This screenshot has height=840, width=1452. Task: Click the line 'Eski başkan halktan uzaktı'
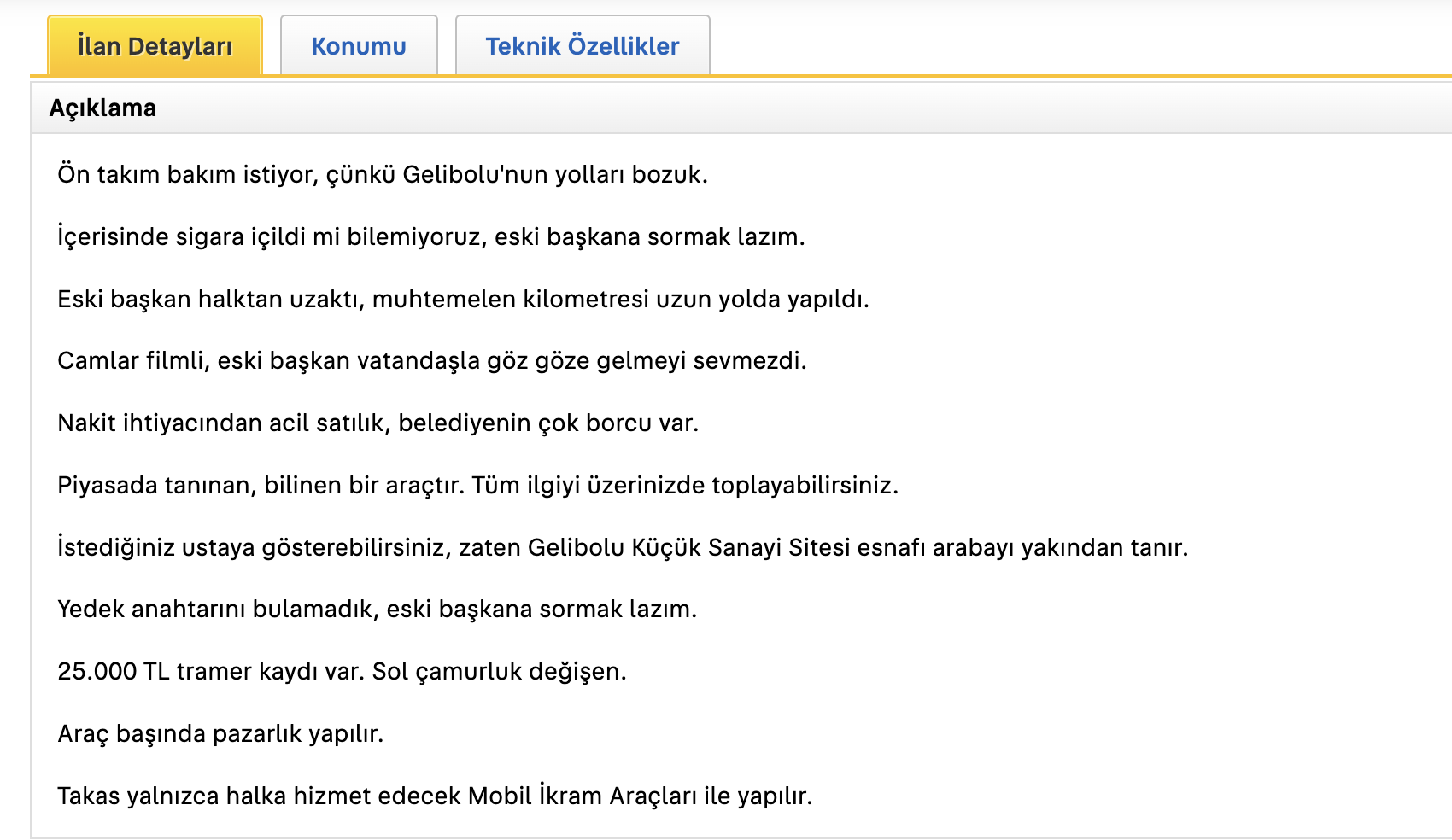click(463, 299)
